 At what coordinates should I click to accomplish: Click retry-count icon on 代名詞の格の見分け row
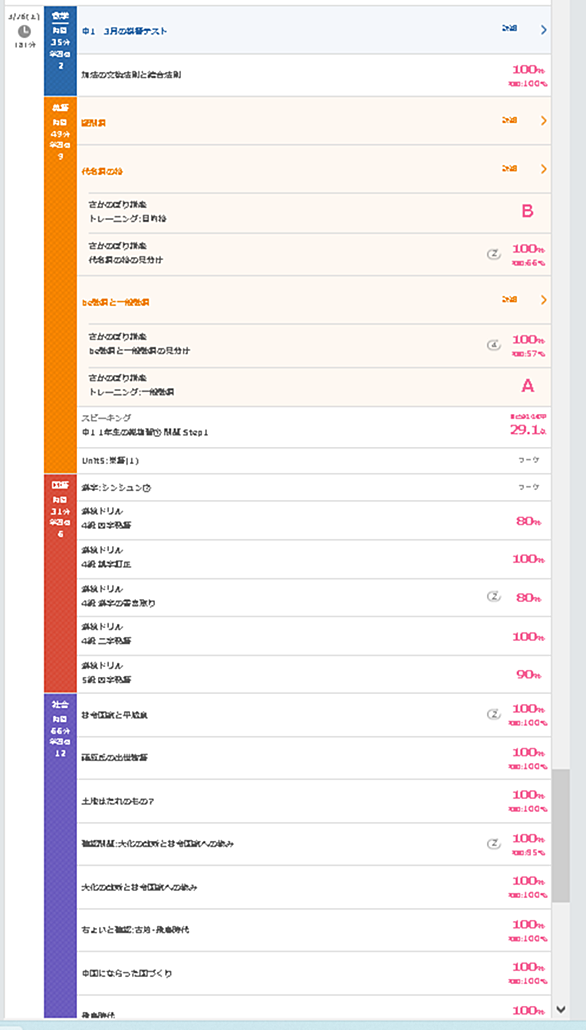(493, 254)
